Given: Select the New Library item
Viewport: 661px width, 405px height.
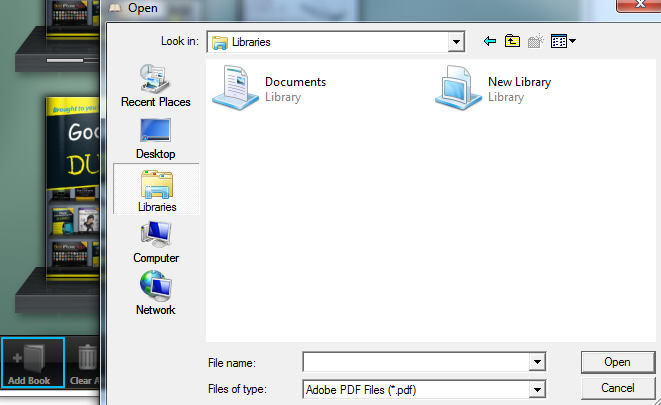Looking at the screenshot, I should pos(493,89).
